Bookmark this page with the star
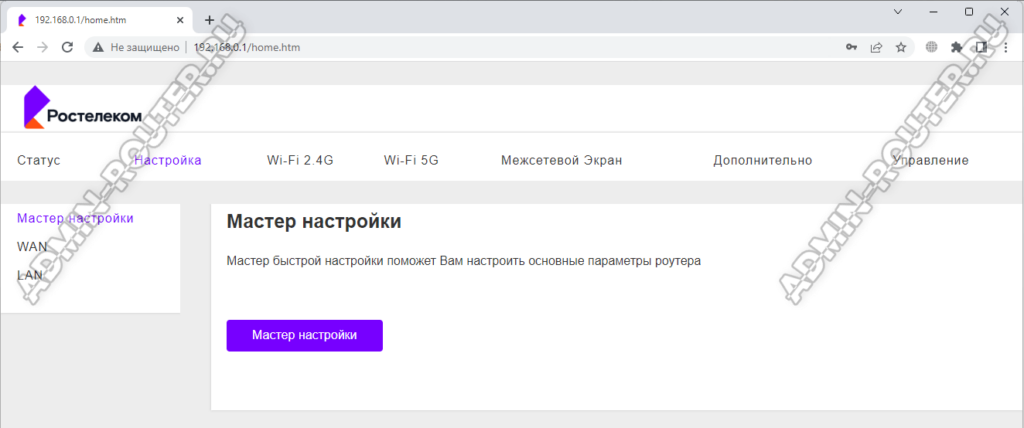 click(x=901, y=47)
